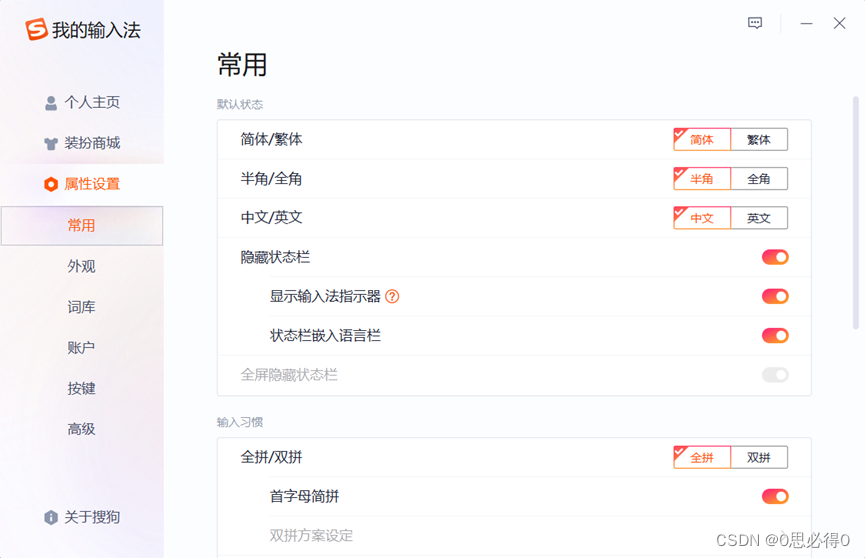Select 双拼 input mode
The image size is (865, 558).
(759, 458)
